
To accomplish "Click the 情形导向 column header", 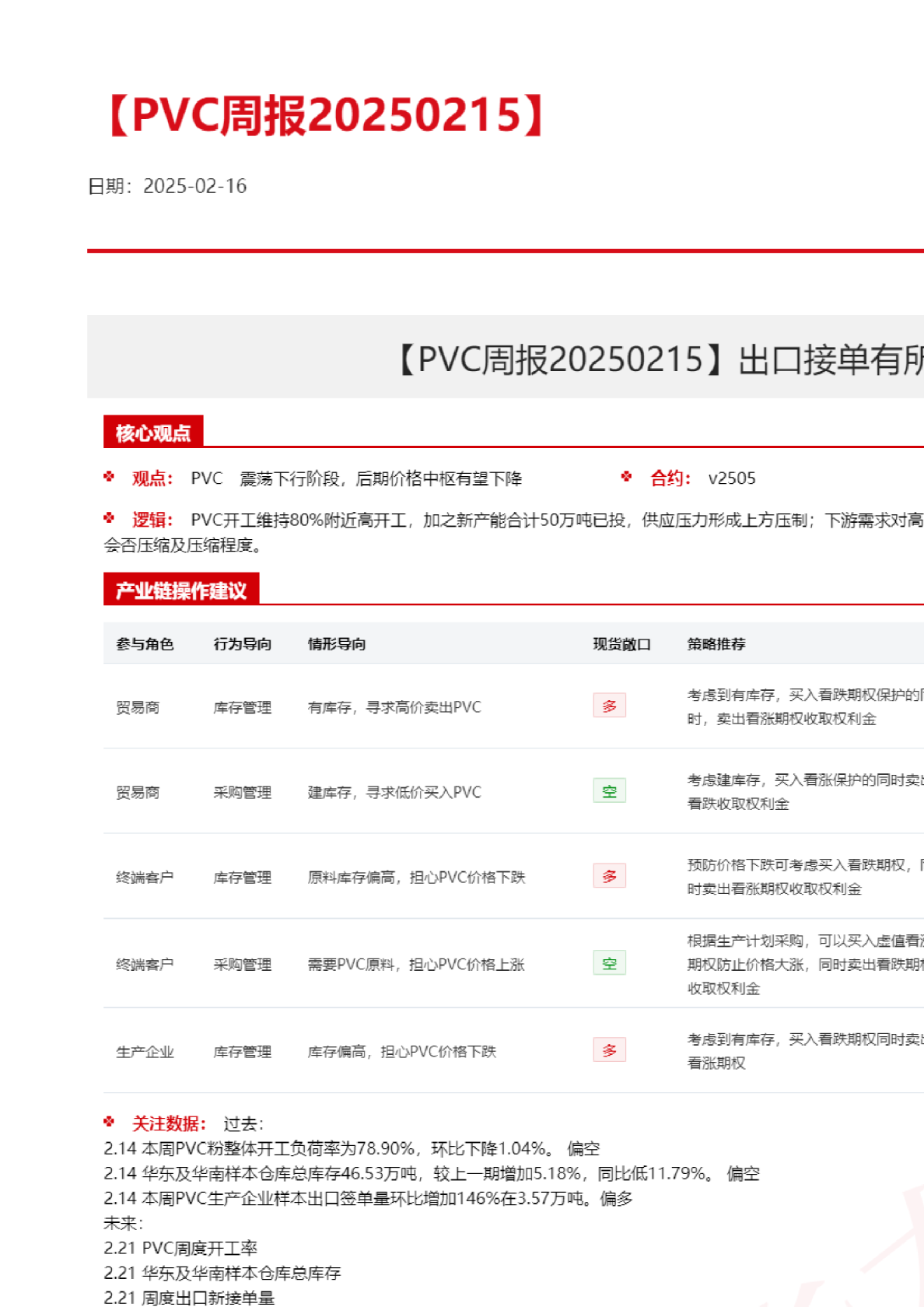I will [x=336, y=644].
